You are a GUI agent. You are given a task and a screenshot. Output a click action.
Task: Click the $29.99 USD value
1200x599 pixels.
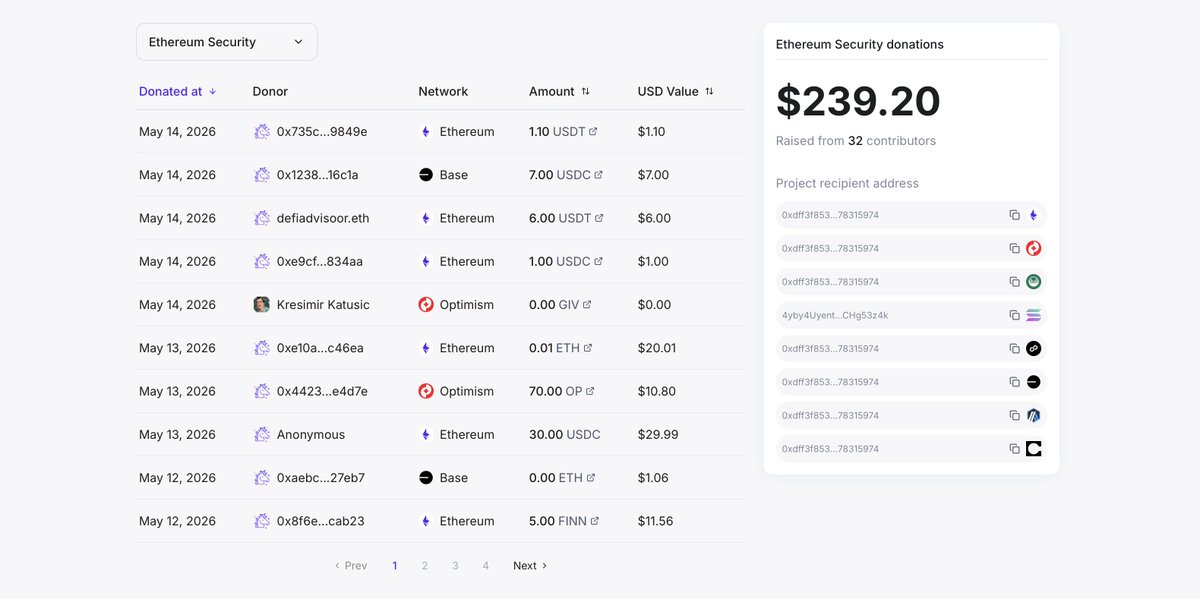coord(658,435)
